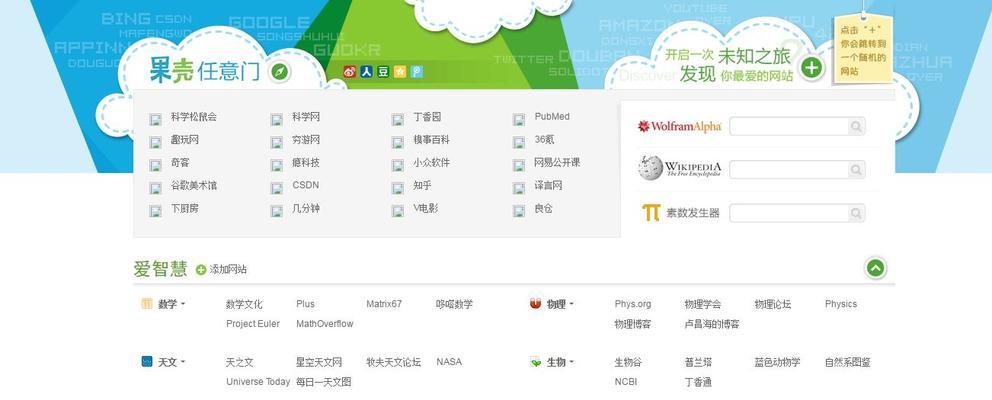Click the prime generator pi icon

(x=651, y=213)
